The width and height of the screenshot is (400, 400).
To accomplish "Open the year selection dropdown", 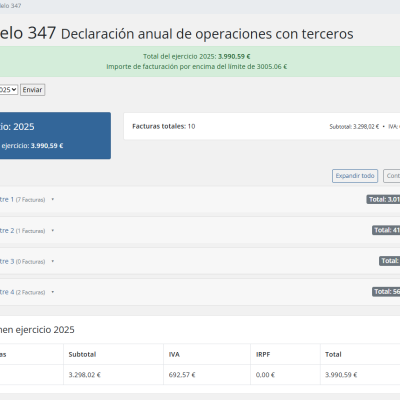I will pos(8,90).
